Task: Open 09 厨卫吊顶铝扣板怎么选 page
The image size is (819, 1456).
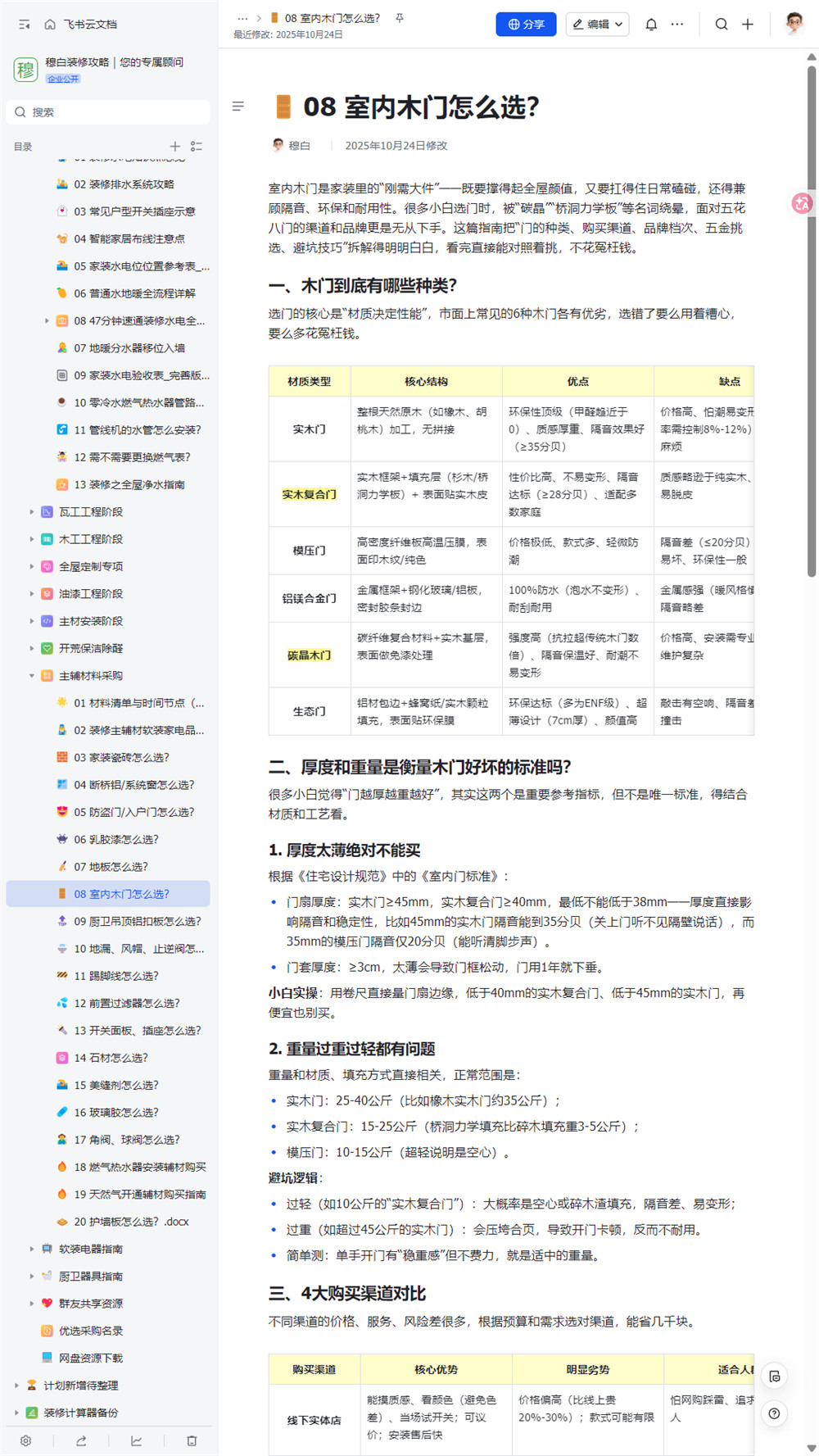Action: click(x=108, y=921)
